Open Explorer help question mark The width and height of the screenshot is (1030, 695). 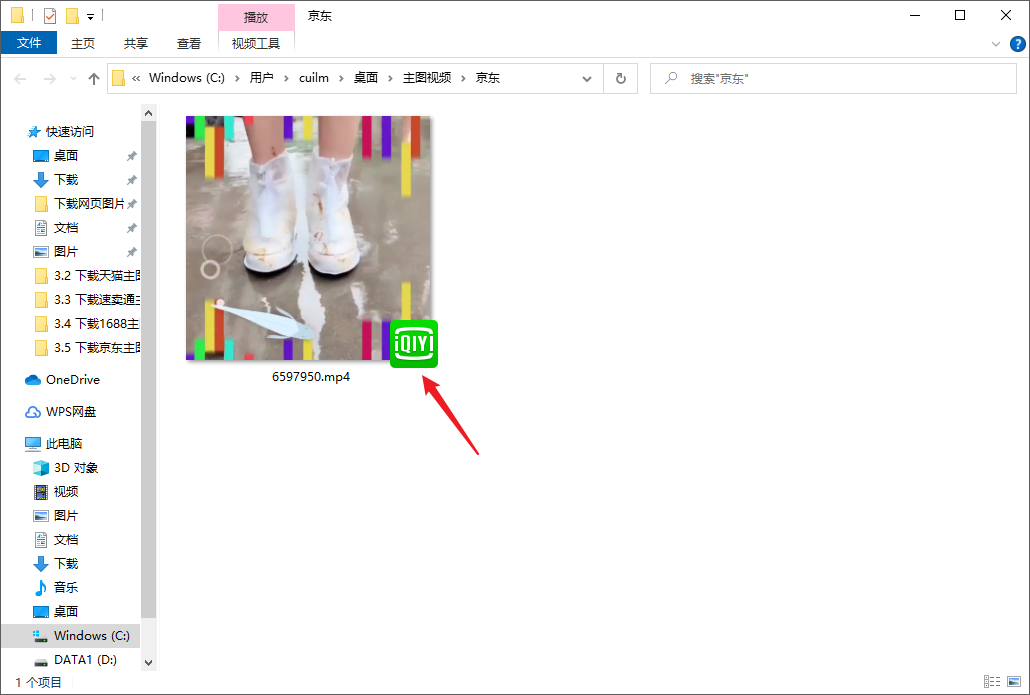coord(1018,44)
